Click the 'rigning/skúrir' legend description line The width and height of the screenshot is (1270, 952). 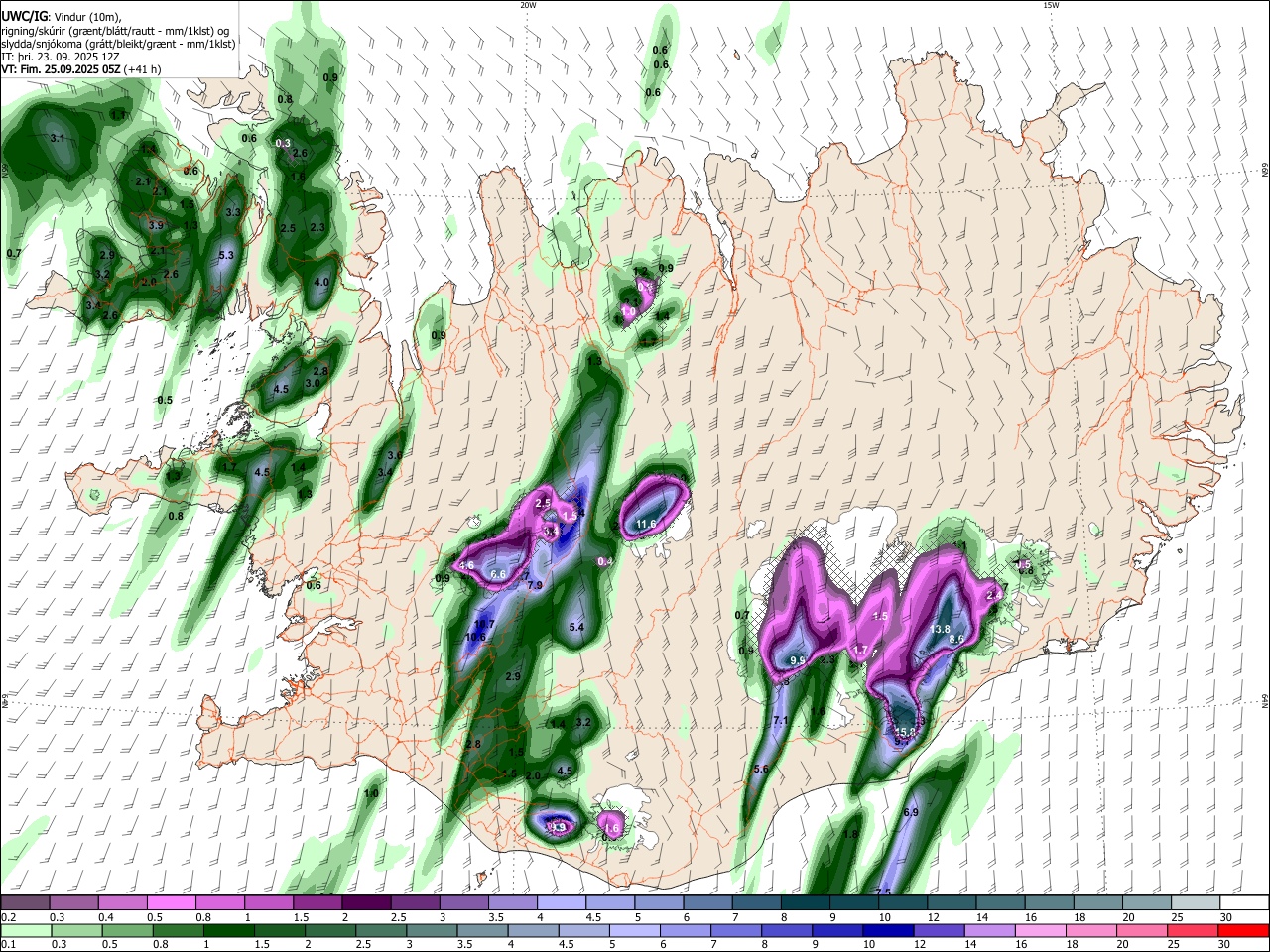point(116,30)
